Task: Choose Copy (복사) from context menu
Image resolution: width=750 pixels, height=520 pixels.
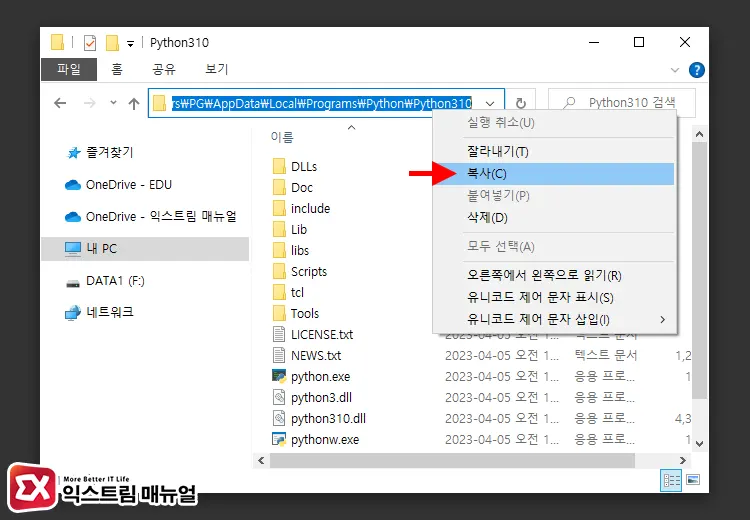Action: coord(487,174)
